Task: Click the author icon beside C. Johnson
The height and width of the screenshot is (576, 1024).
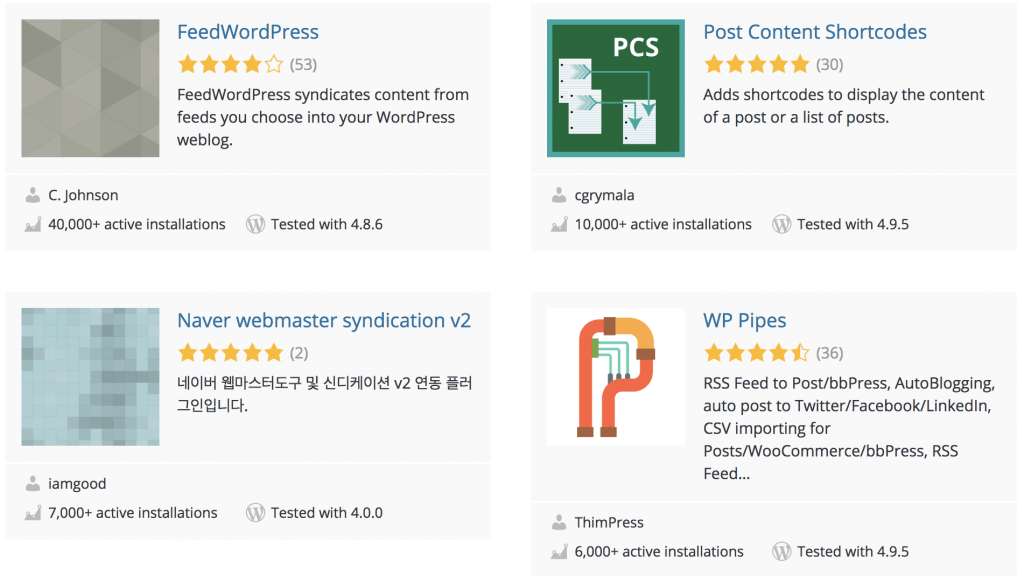Action: 32,196
